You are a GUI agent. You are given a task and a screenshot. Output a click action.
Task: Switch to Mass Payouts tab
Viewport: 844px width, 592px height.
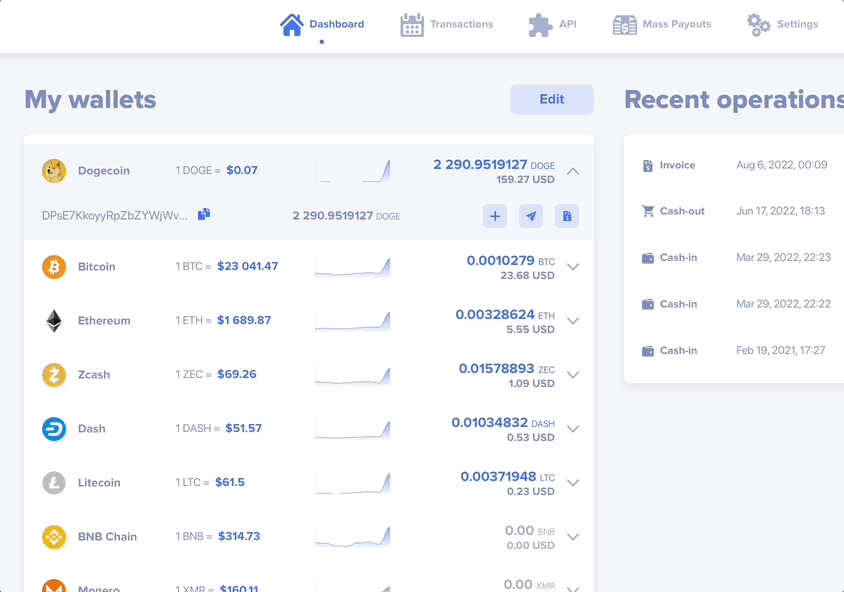pyautogui.click(x=662, y=25)
